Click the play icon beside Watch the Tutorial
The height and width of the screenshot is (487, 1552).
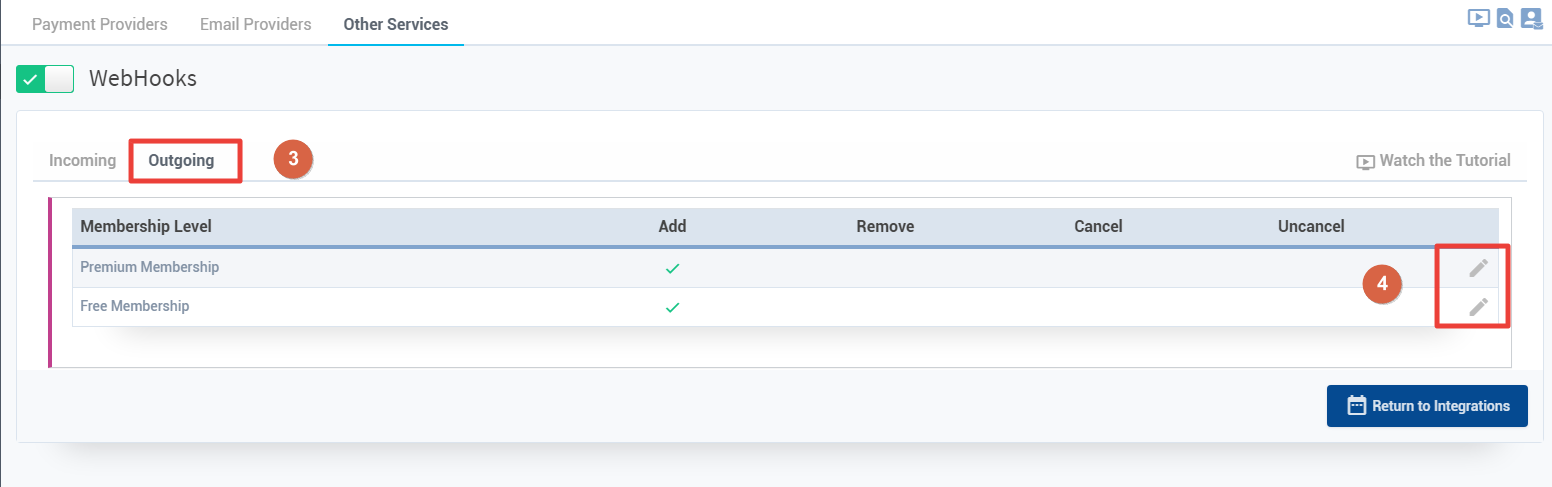click(1365, 162)
